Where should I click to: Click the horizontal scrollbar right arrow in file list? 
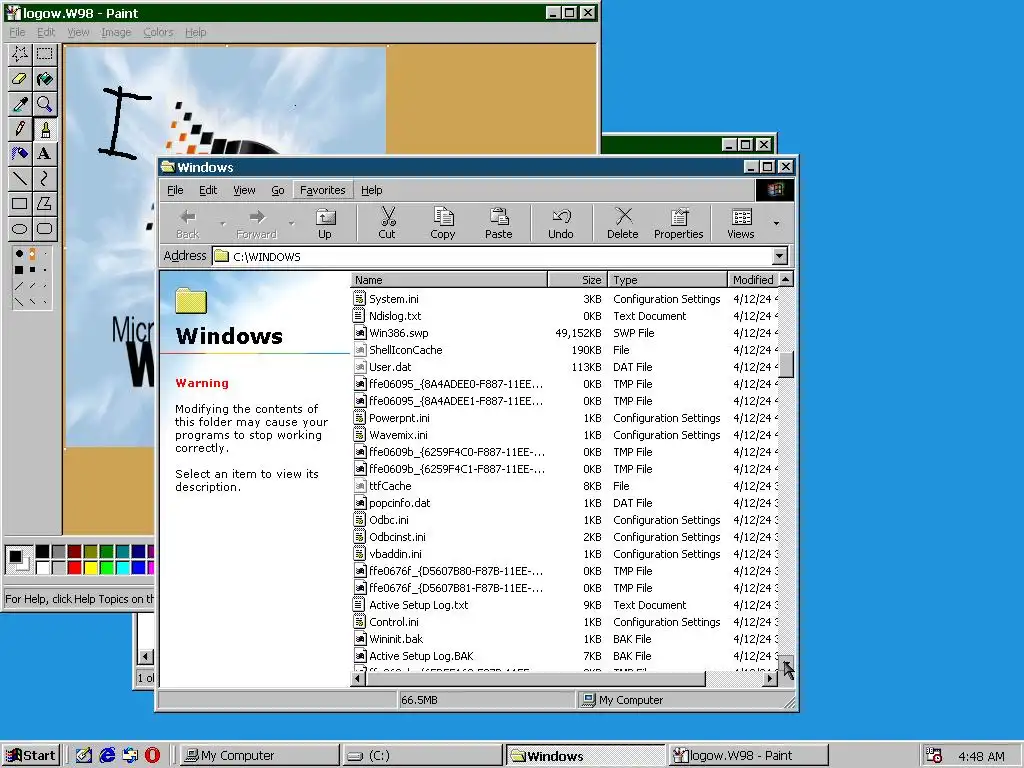pos(770,679)
